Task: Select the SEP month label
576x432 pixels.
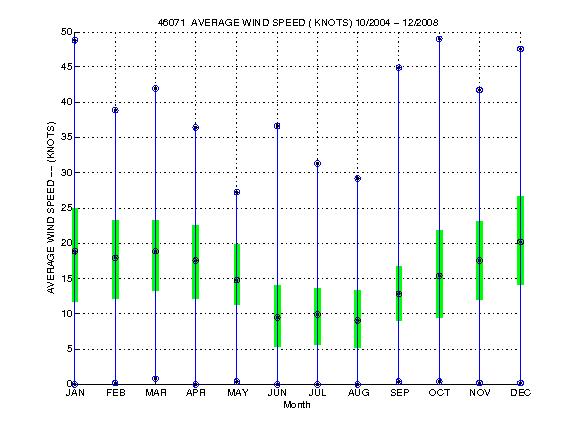Action: coord(400,393)
